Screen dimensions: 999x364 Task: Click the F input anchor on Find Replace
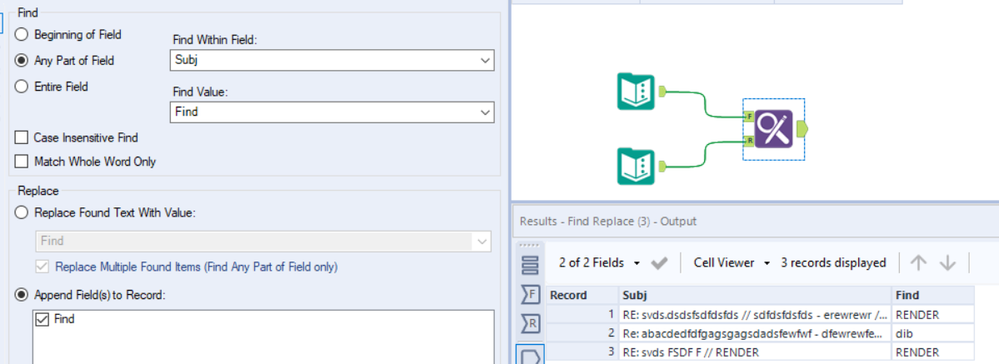[x=749, y=117]
